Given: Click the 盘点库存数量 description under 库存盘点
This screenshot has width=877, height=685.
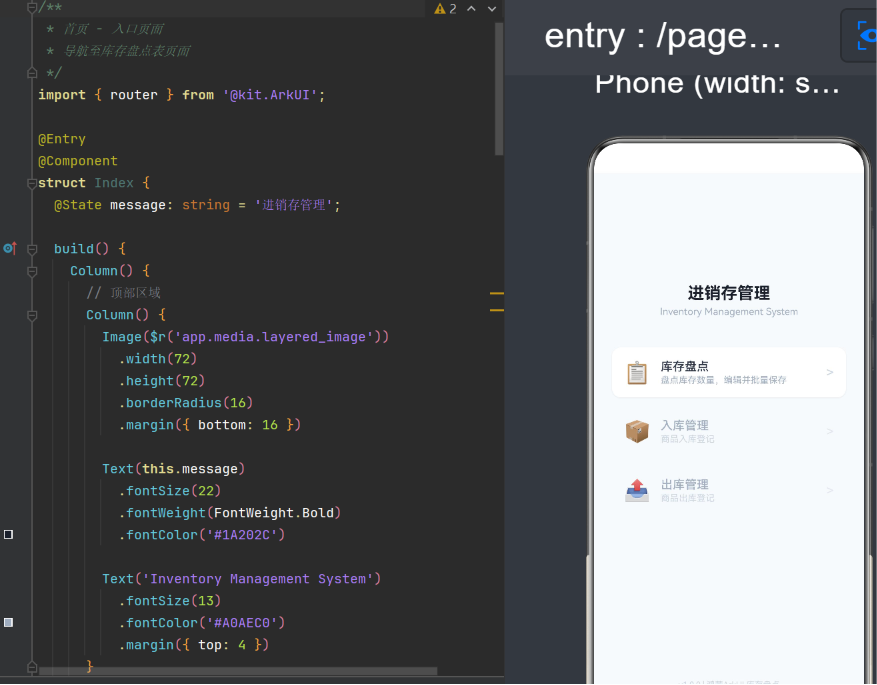Looking at the screenshot, I should click(x=723, y=380).
